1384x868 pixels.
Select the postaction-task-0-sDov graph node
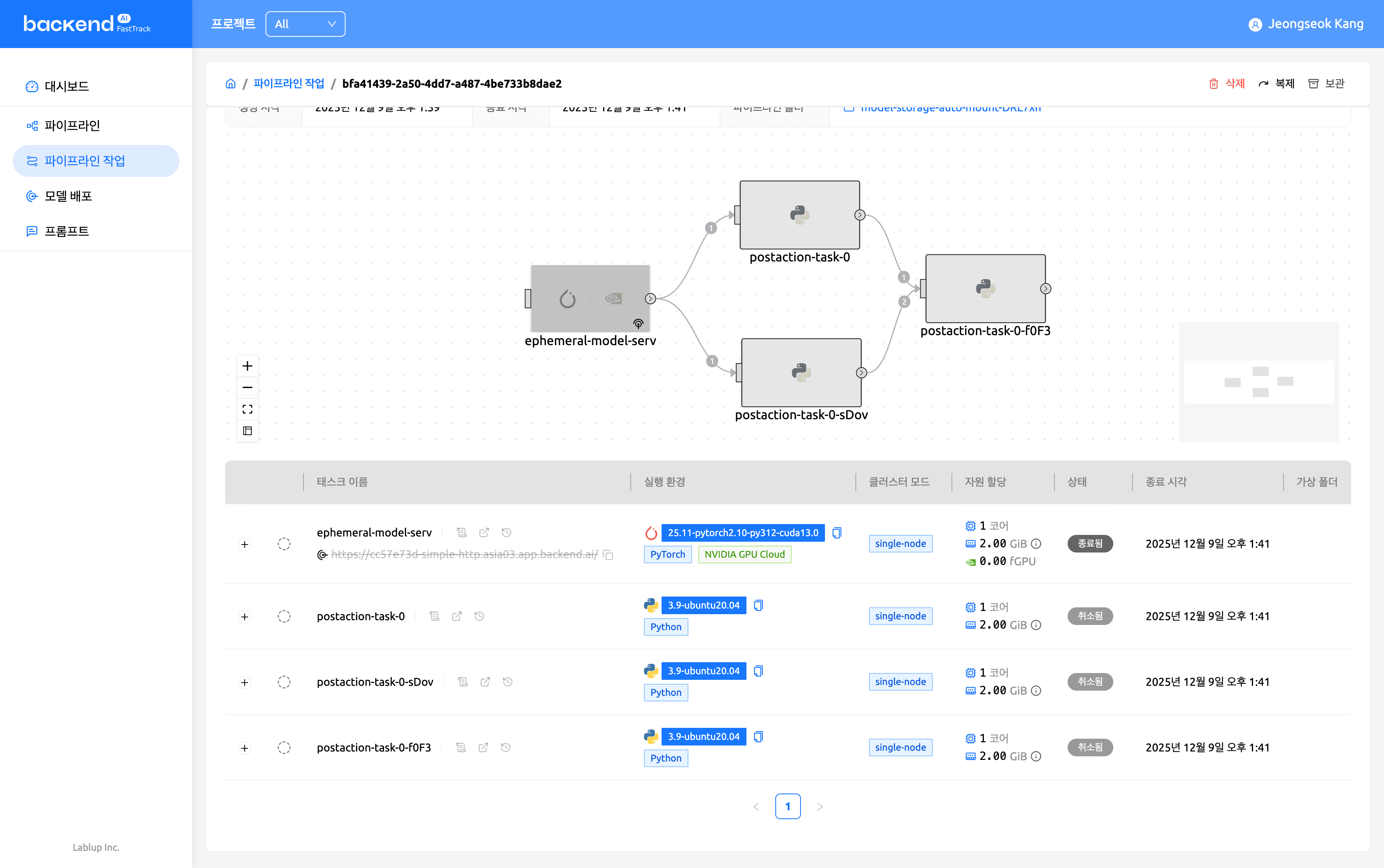pyautogui.click(x=801, y=373)
